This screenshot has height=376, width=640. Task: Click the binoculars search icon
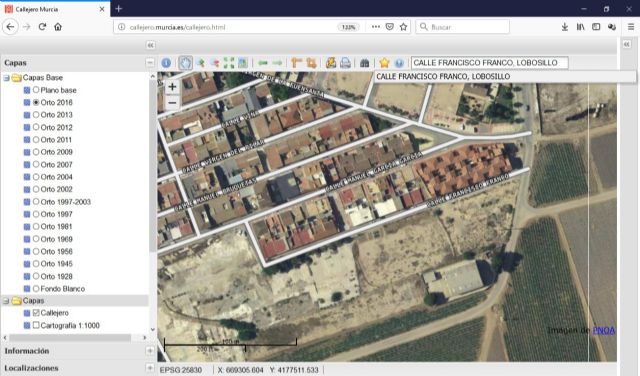(364, 63)
